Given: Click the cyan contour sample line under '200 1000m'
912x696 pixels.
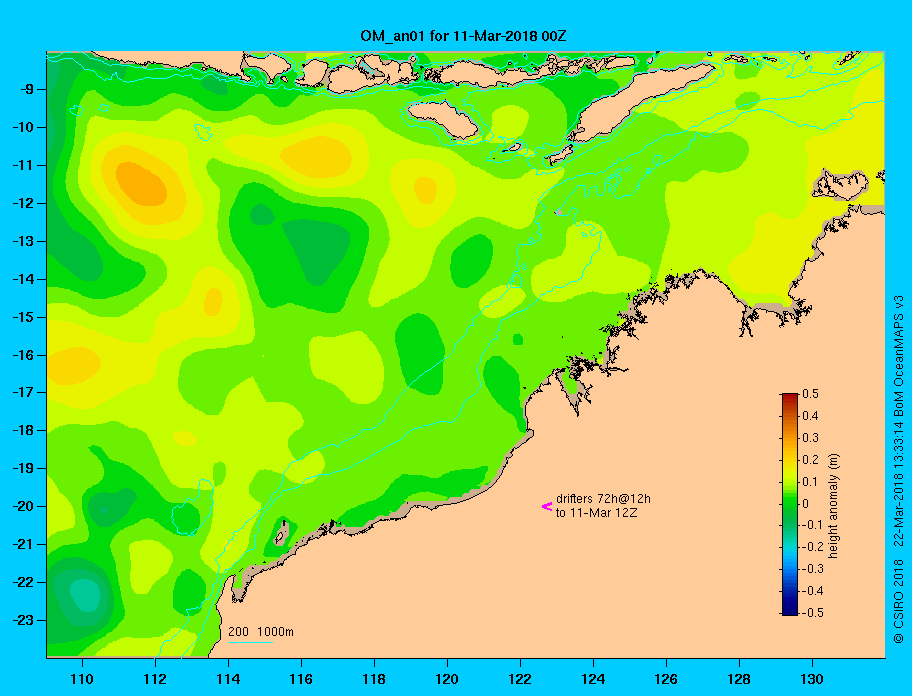Looking at the screenshot, I should [250, 642].
